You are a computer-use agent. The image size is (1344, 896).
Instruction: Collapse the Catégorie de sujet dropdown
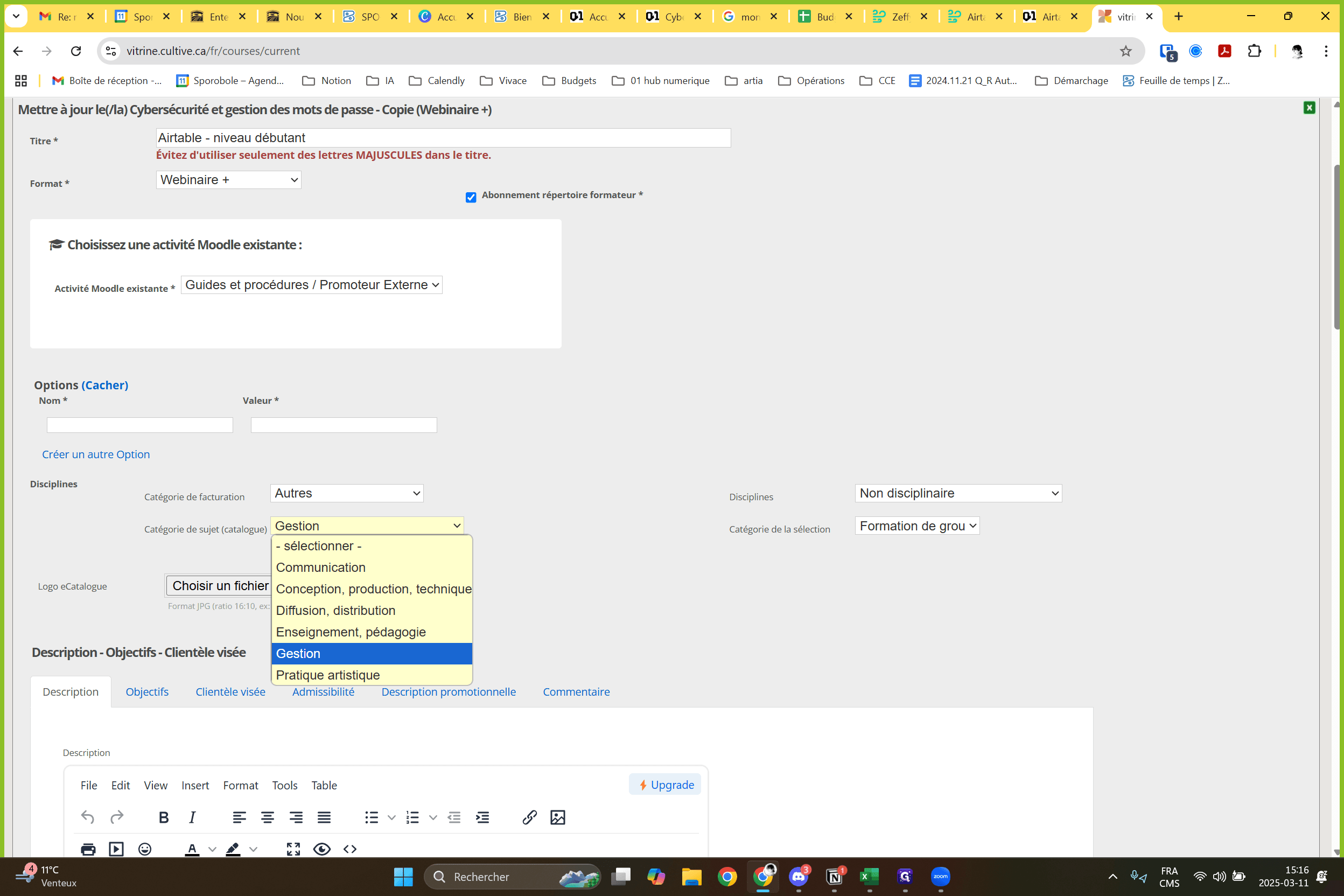tap(367, 526)
